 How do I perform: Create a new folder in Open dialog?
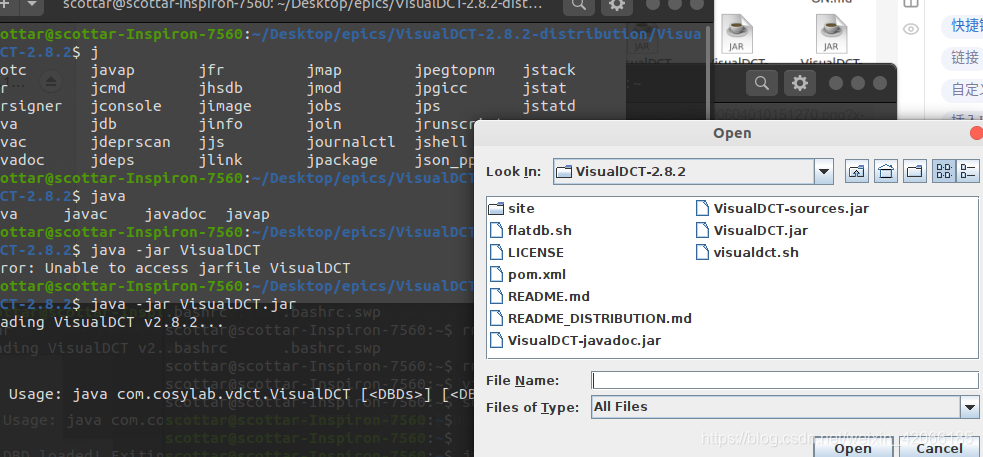[915, 171]
